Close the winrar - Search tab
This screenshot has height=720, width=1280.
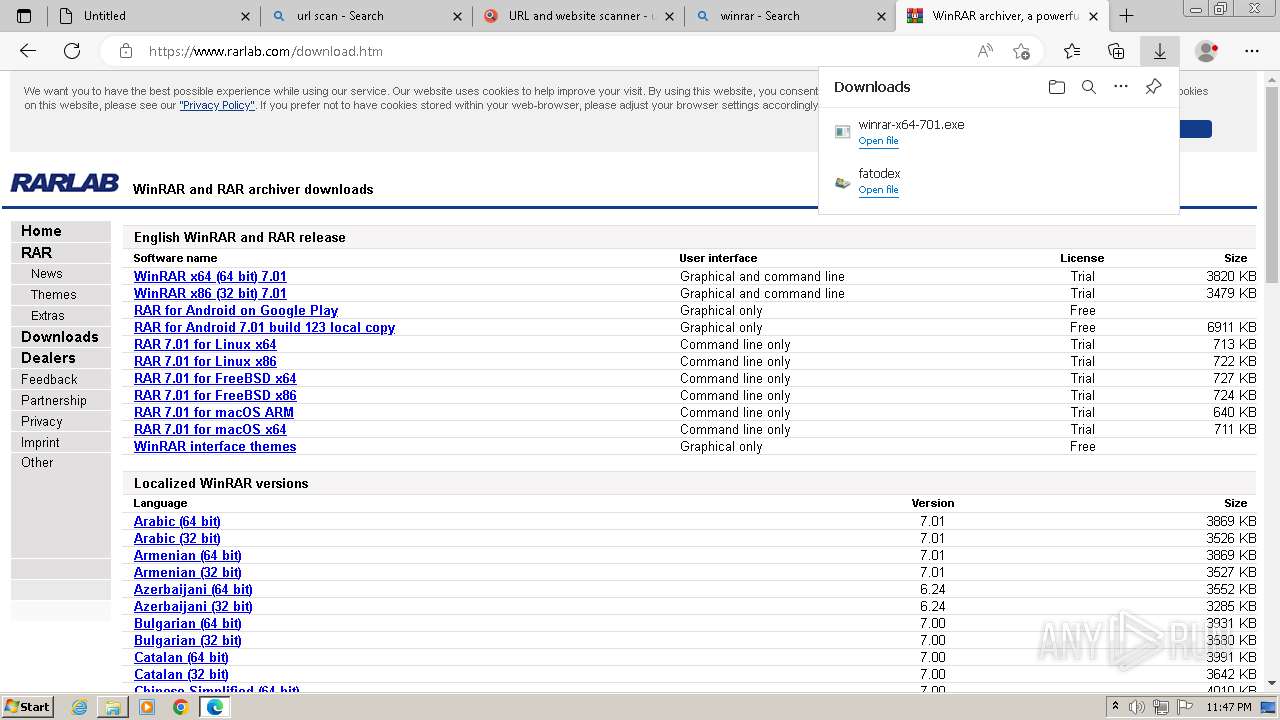coord(882,16)
